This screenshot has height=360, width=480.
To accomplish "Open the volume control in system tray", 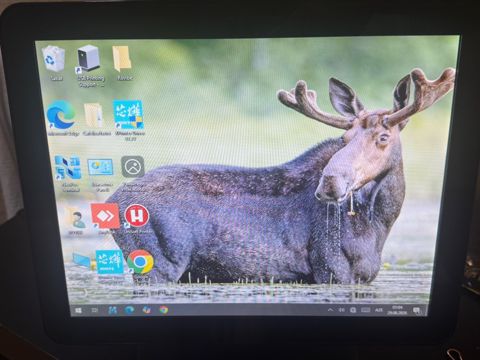I will click(x=342, y=310).
